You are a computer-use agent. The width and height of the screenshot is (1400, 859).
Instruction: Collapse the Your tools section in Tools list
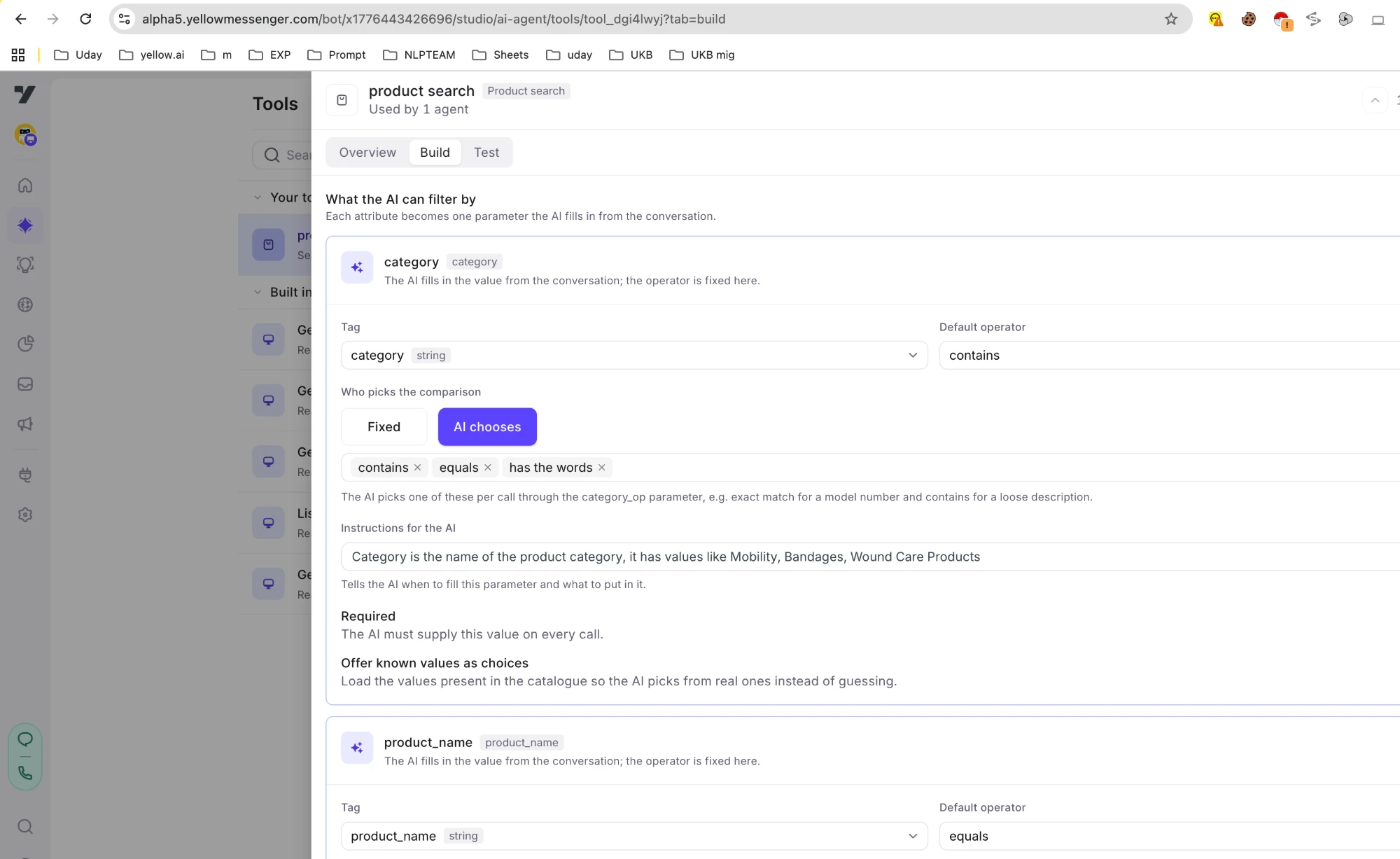258,197
